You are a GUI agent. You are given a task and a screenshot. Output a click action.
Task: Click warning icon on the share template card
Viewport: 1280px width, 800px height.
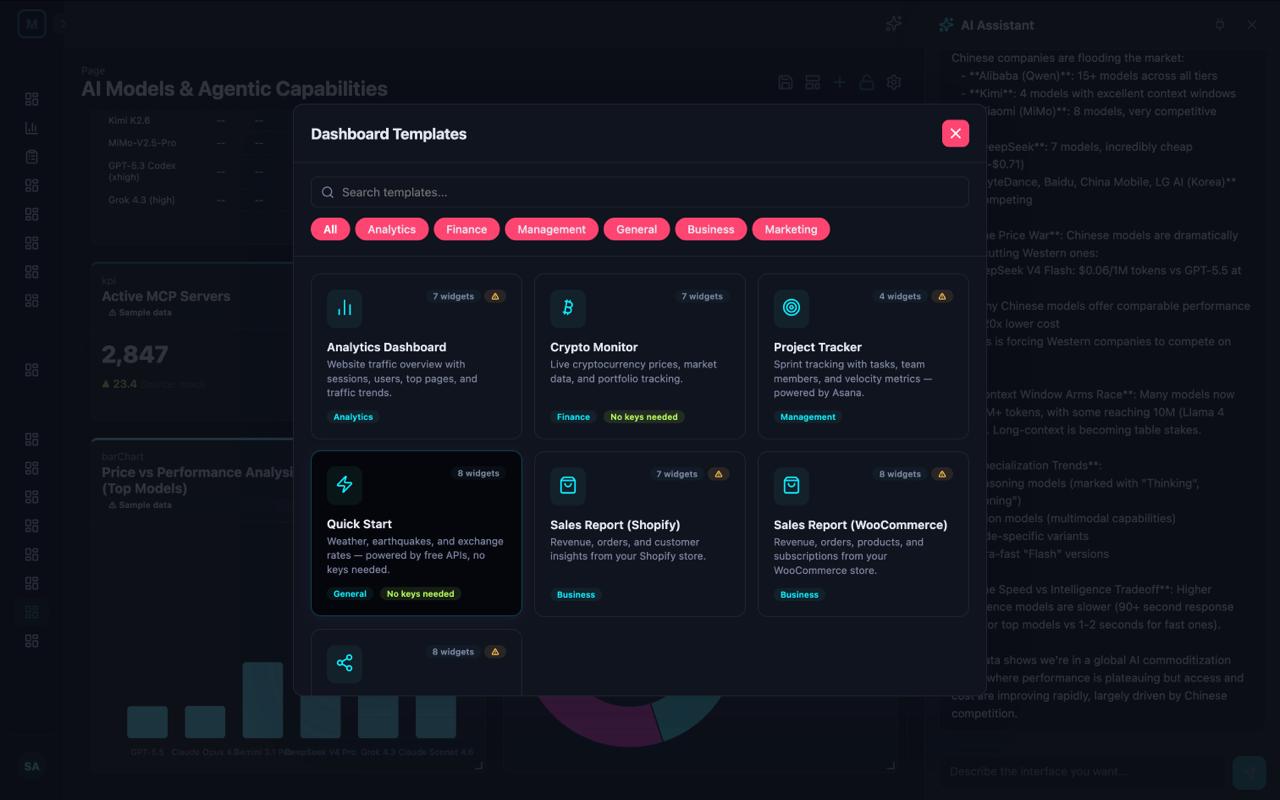click(x=495, y=651)
